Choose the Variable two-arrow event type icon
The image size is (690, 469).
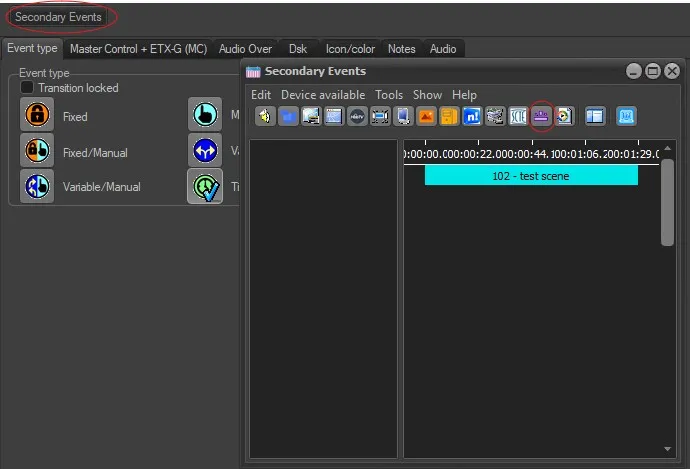pos(205,150)
